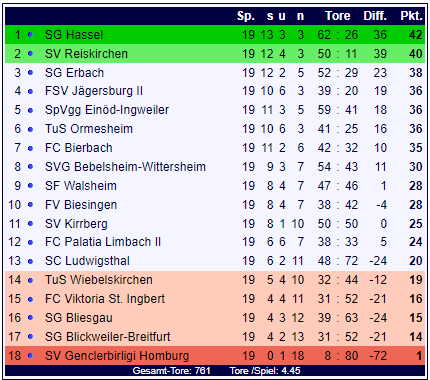Click the blue dot beside SV Reiskirchen

pyautogui.click(x=30, y=54)
